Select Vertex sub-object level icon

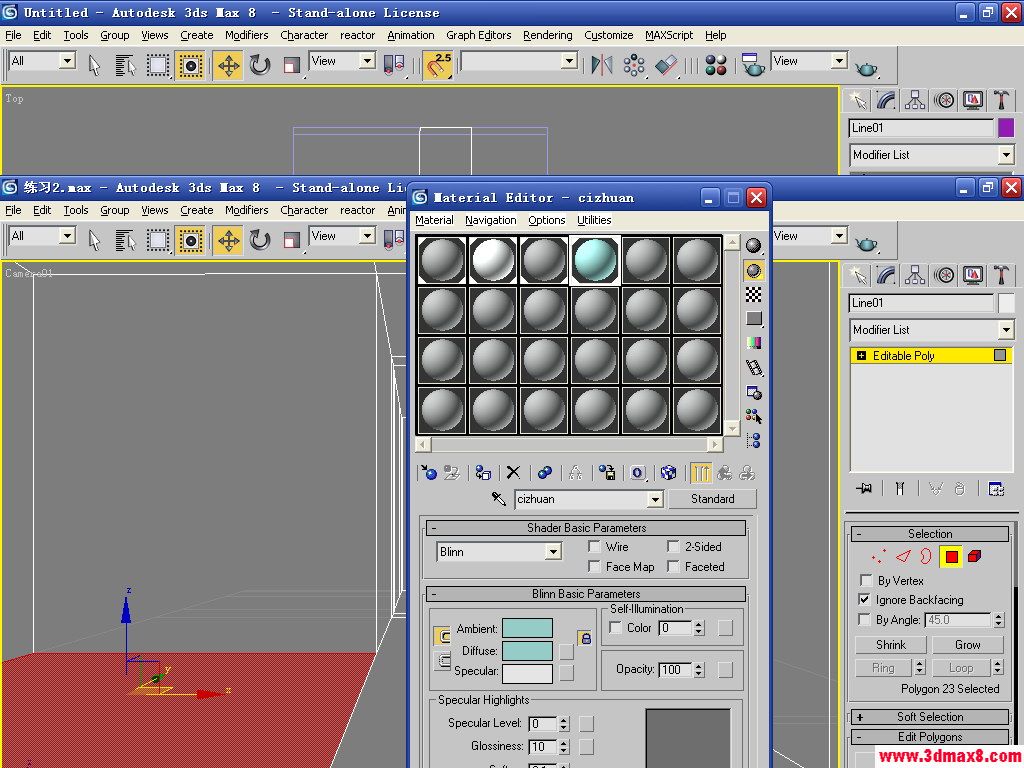click(x=879, y=556)
